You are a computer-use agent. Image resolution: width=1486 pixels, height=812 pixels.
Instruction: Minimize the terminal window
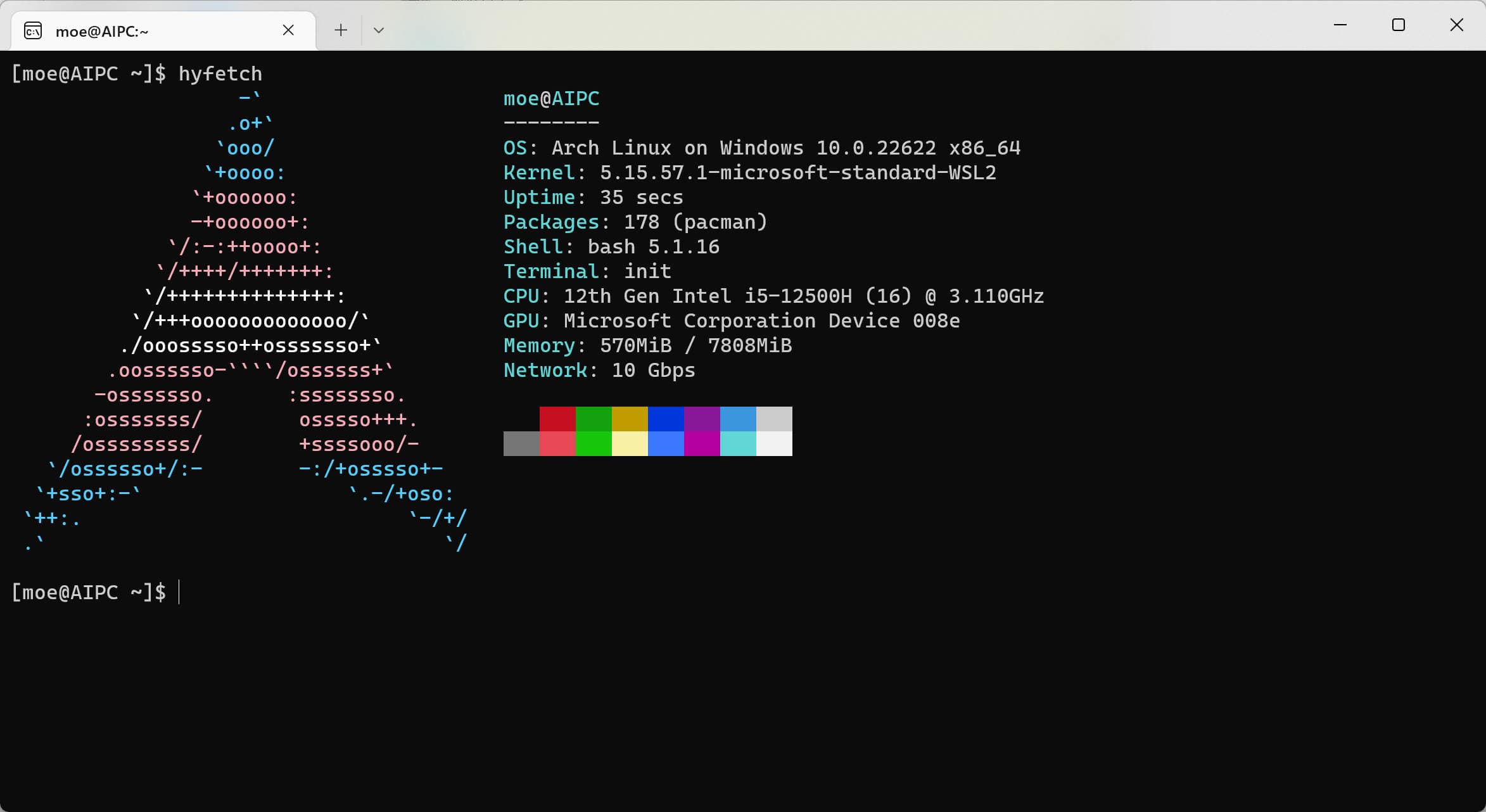coord(1340,25)
